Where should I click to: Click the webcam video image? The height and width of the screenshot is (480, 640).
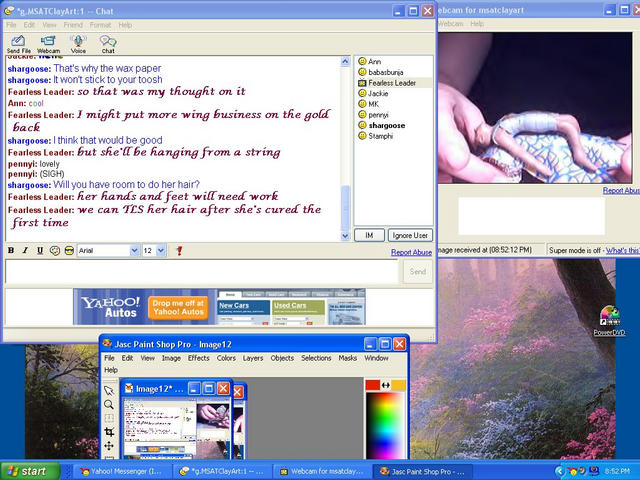click(535, 107)
